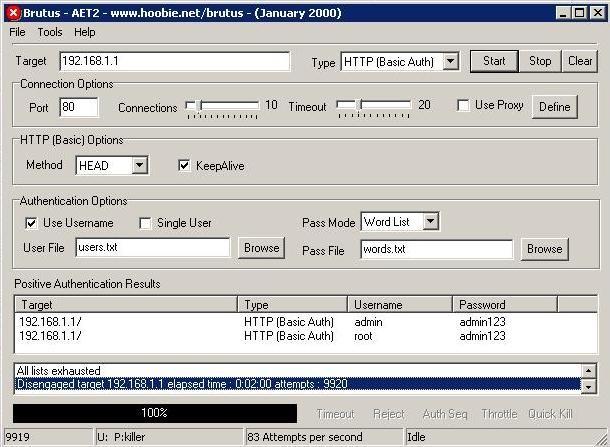This screenshot has height=447, width=610.
Task: Click the Username column header in results
Action: pos(400,304)
